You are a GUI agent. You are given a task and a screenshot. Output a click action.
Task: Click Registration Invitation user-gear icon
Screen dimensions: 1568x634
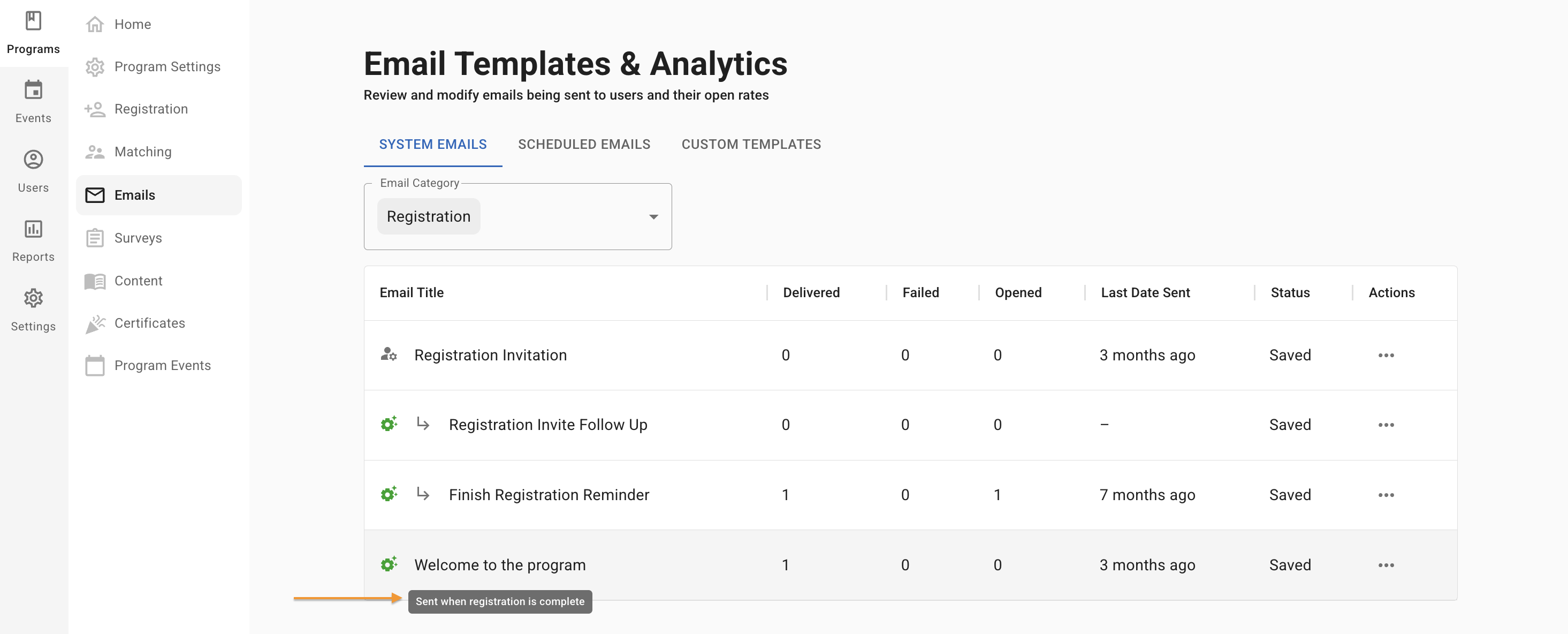point(389,354)
